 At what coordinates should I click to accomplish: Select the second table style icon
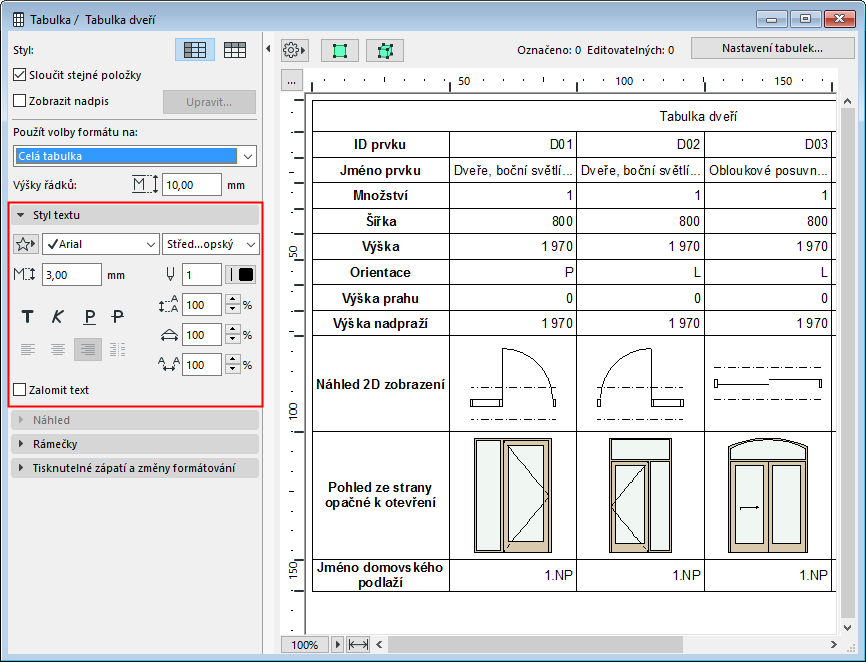point(235,49)
